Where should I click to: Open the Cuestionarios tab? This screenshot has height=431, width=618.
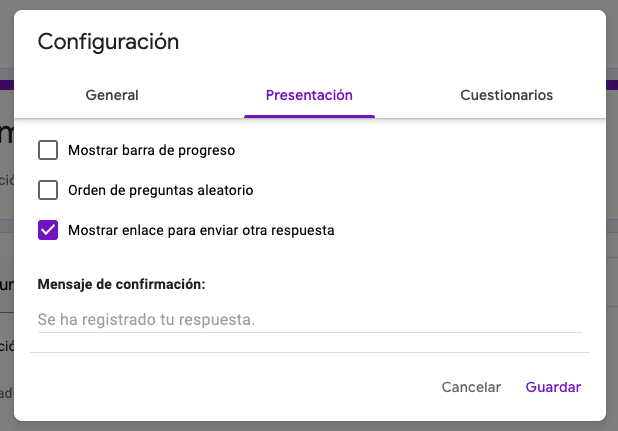[506, 95]
